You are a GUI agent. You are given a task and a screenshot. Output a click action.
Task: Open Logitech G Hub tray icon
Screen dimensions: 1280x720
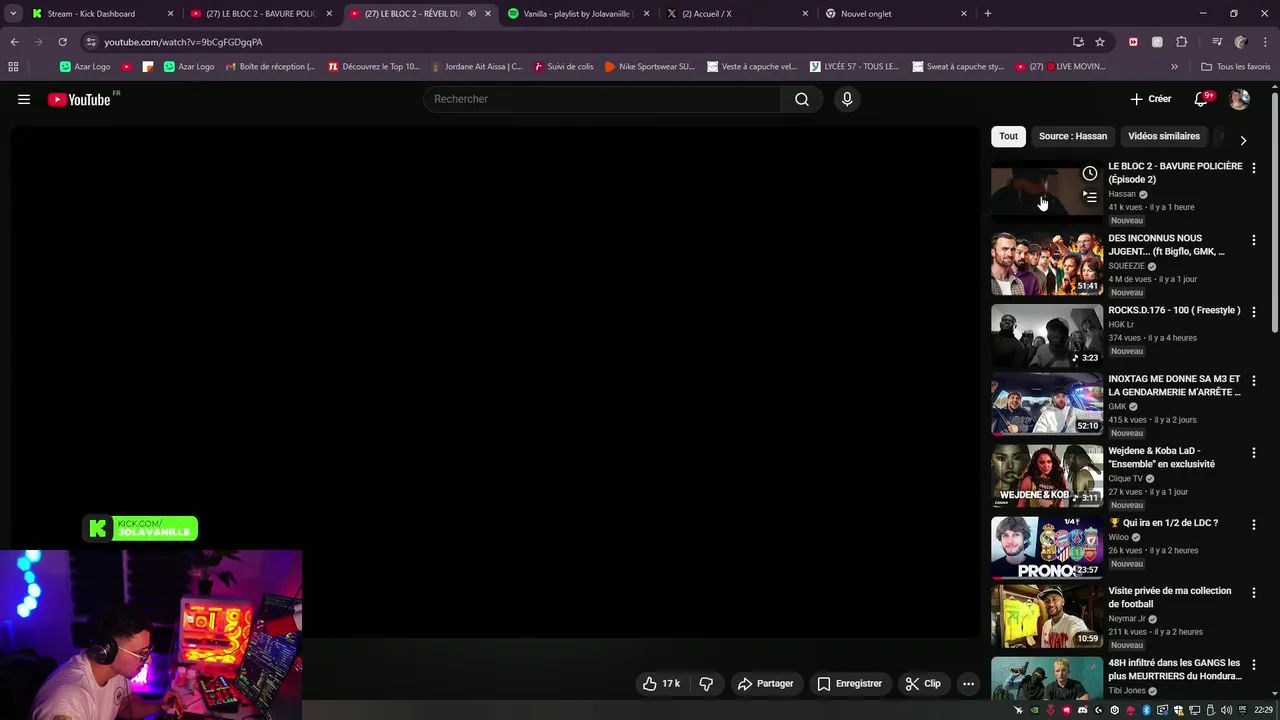[1099, 710]
